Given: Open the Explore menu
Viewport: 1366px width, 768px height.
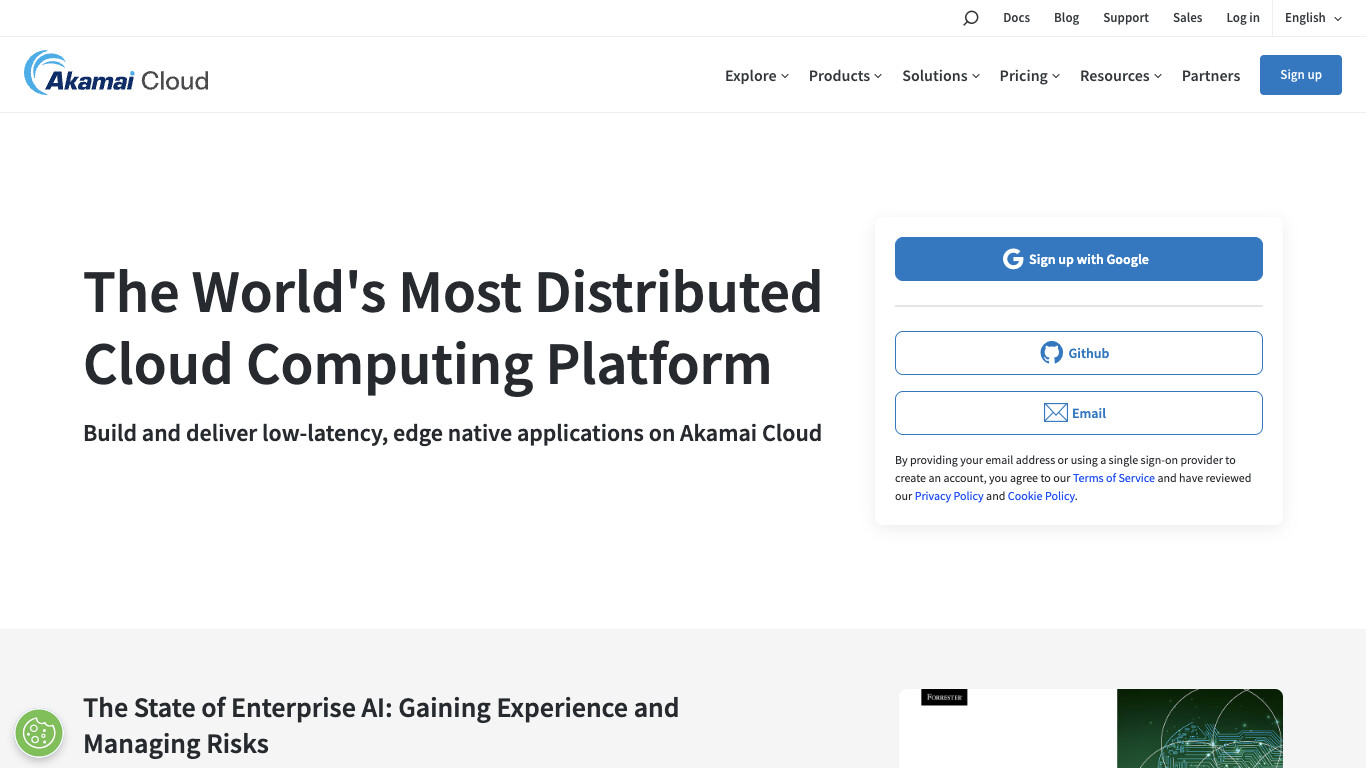Looking at the screenshot, I should coord(756,75).
